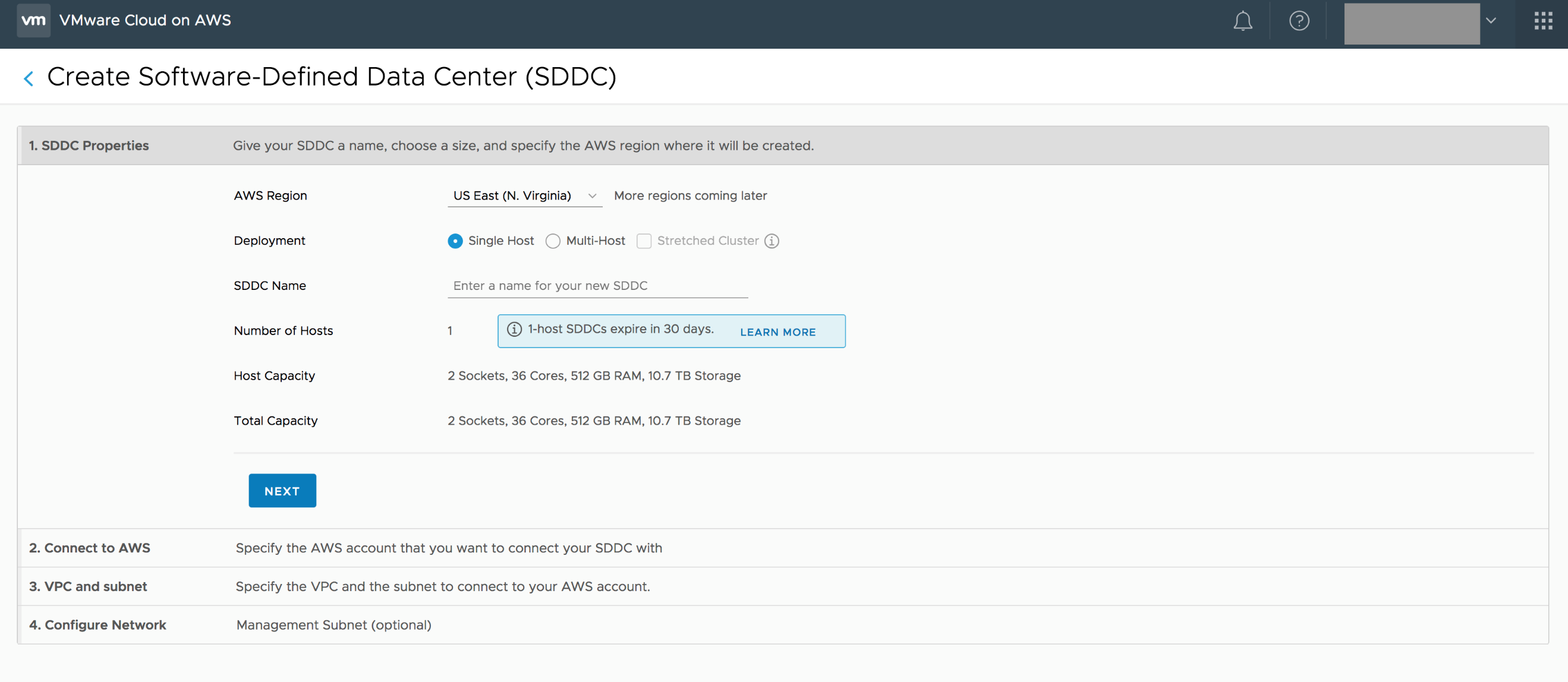Follow the LEARN MORE link
Image resolution: width=1568 pixels, height=682 pixels.
pos(777,332)
